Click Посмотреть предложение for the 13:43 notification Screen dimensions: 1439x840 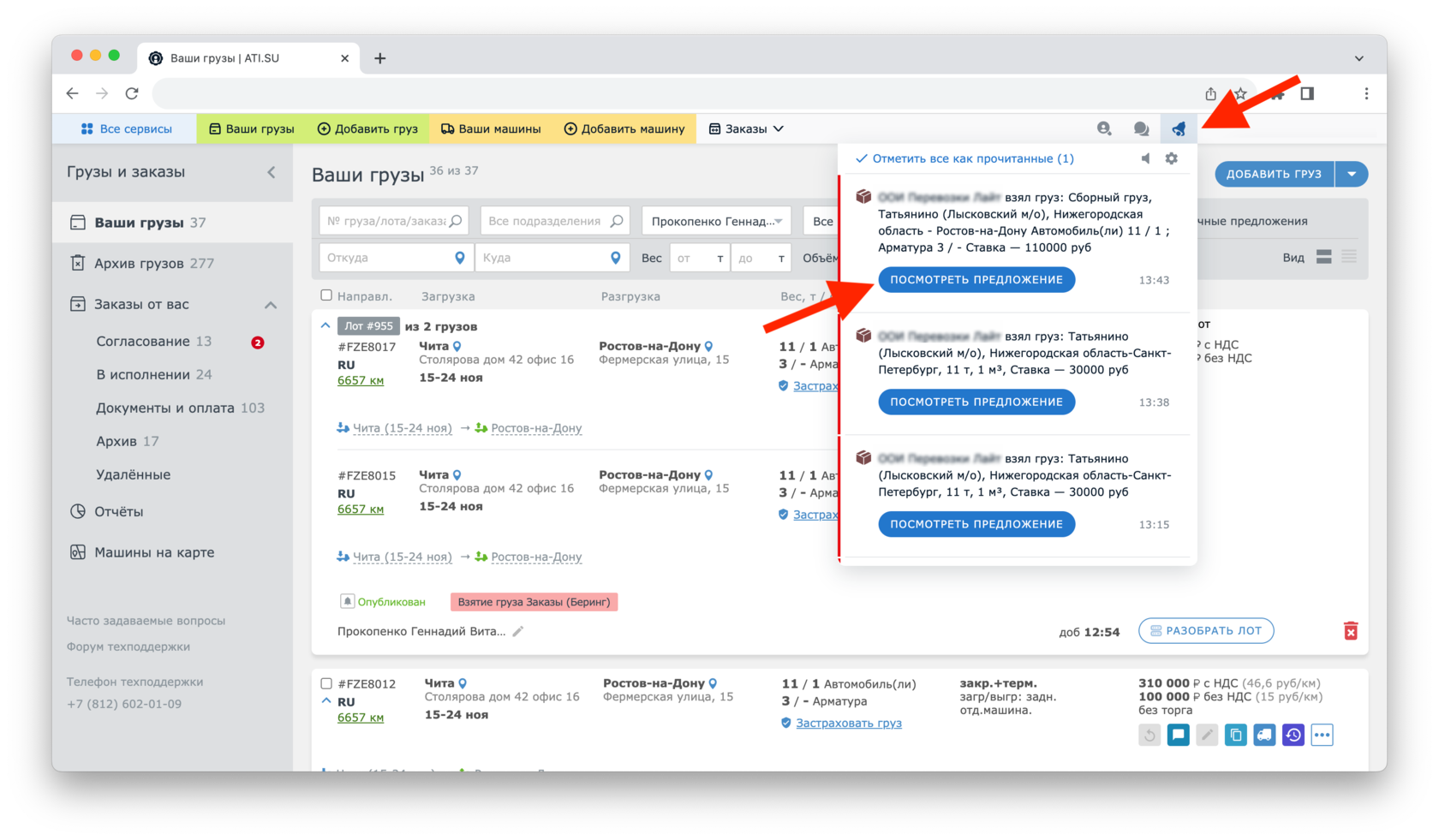coord(976,279)
